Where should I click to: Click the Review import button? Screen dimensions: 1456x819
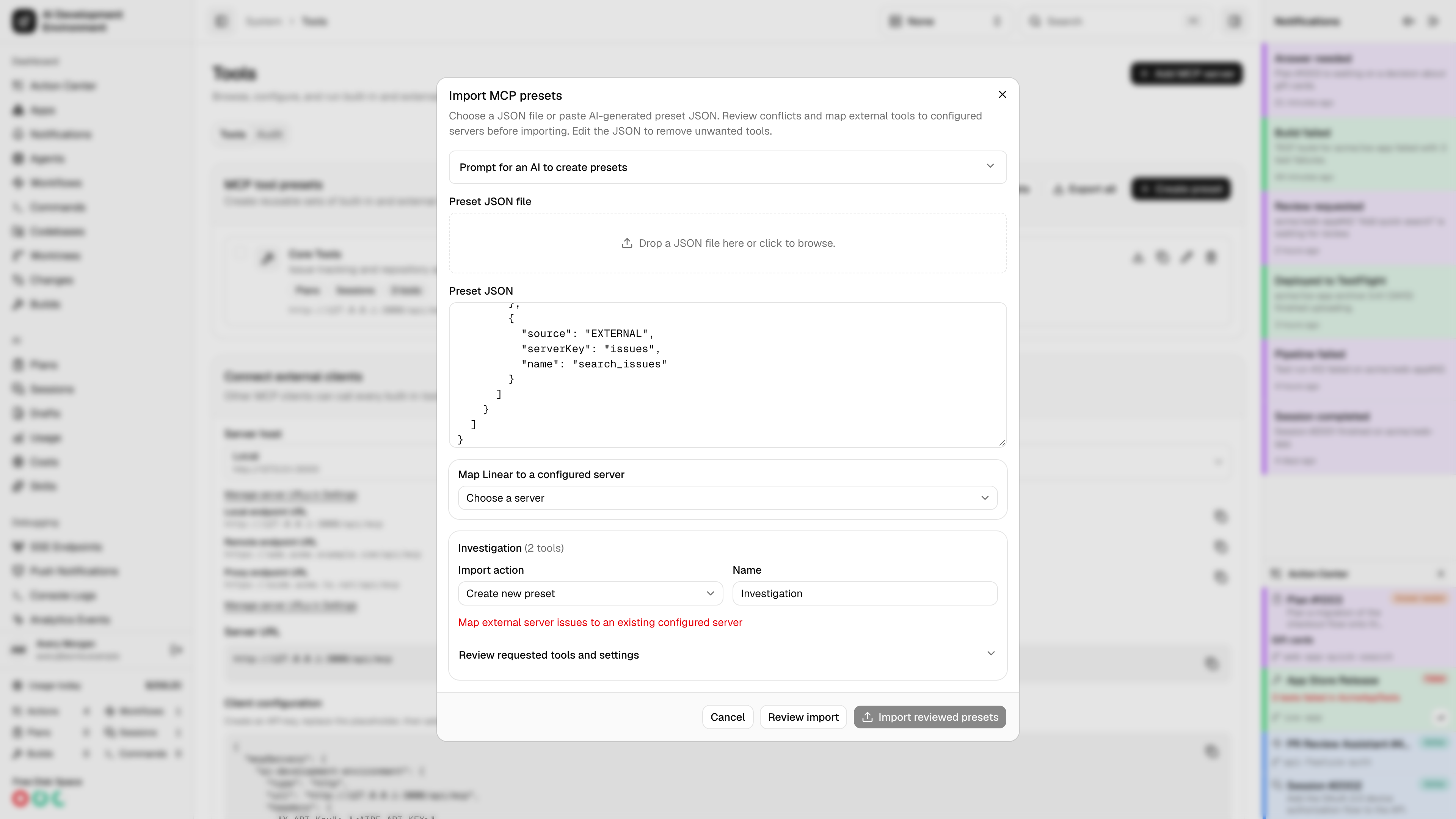point(803,717)
